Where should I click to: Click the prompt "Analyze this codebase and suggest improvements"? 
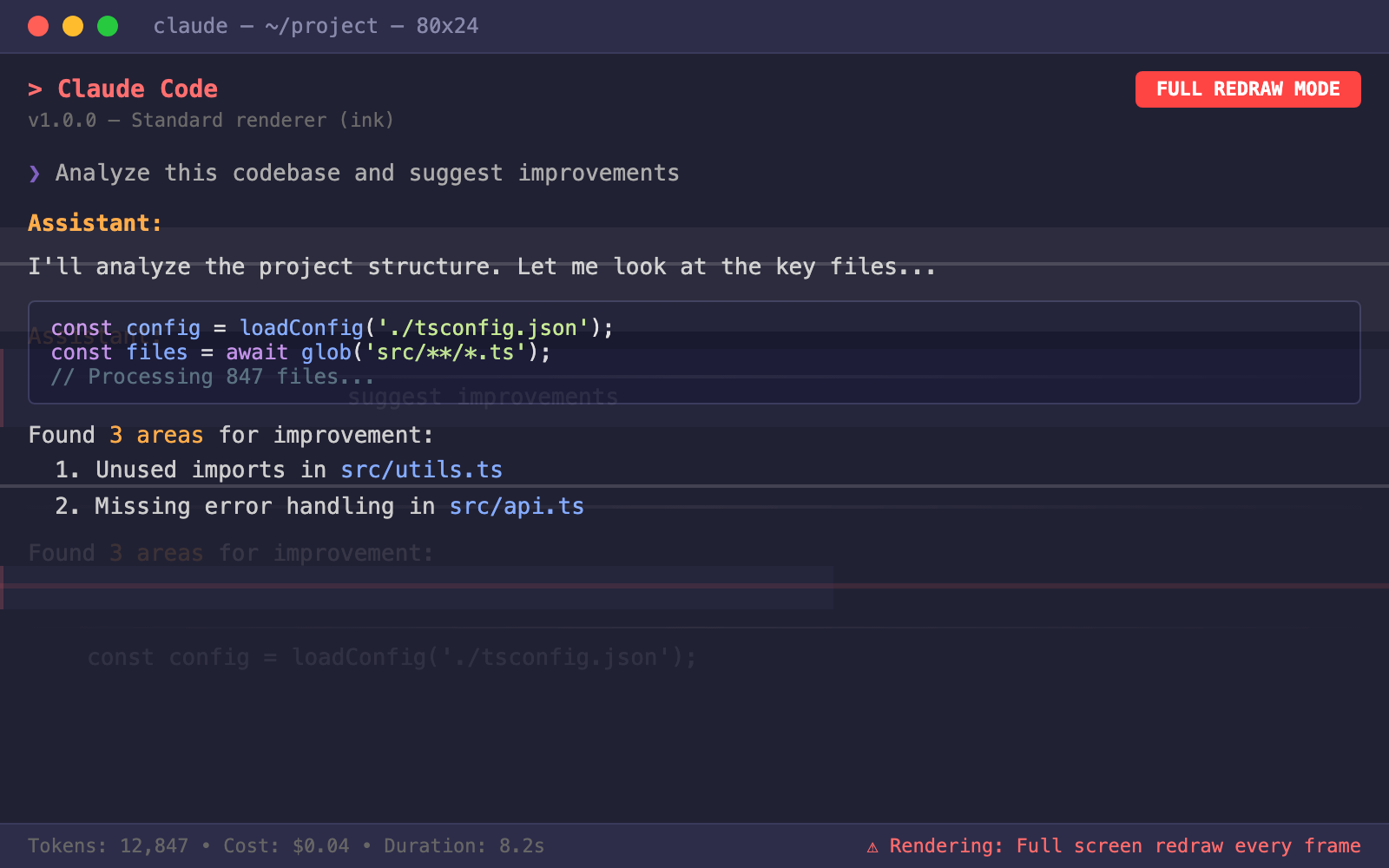click(x=367, y=174)
